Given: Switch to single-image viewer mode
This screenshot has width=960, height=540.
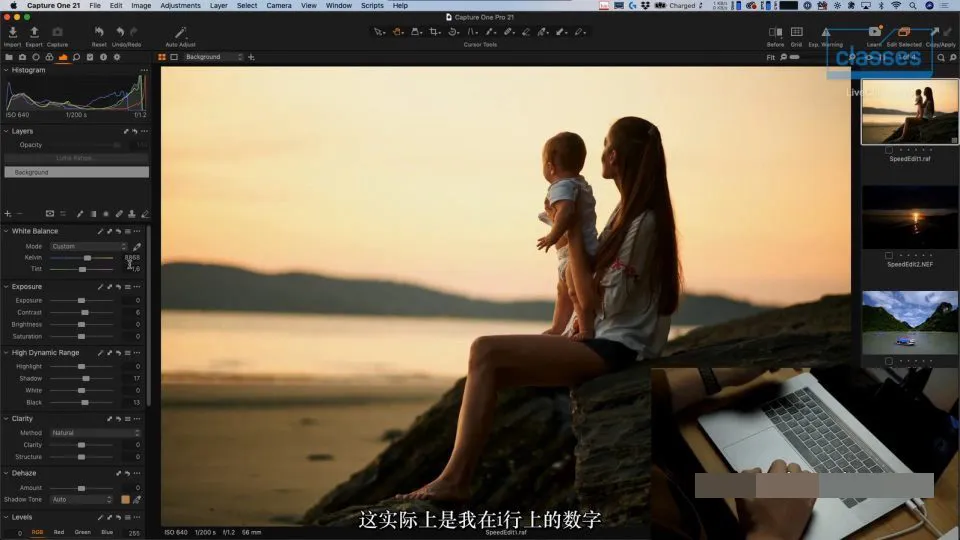Looking at the screenshot, I should click(174, 57).
